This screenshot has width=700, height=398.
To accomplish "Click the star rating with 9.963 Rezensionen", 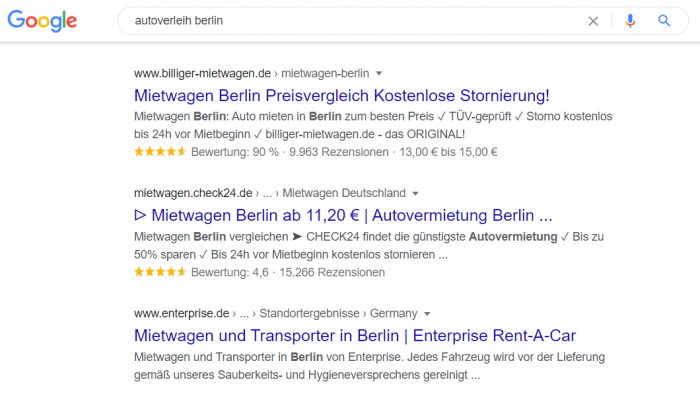I will pos(160,152).
